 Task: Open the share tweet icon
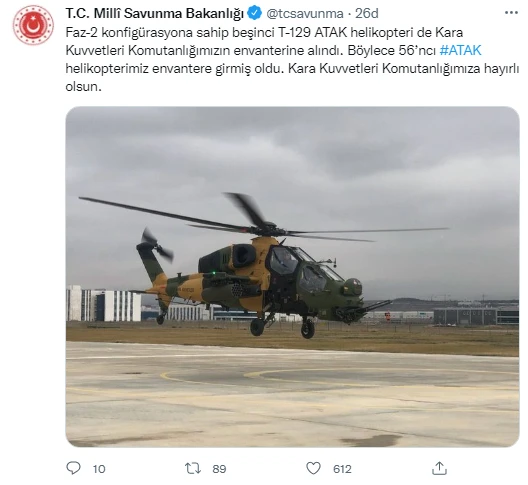439,468
